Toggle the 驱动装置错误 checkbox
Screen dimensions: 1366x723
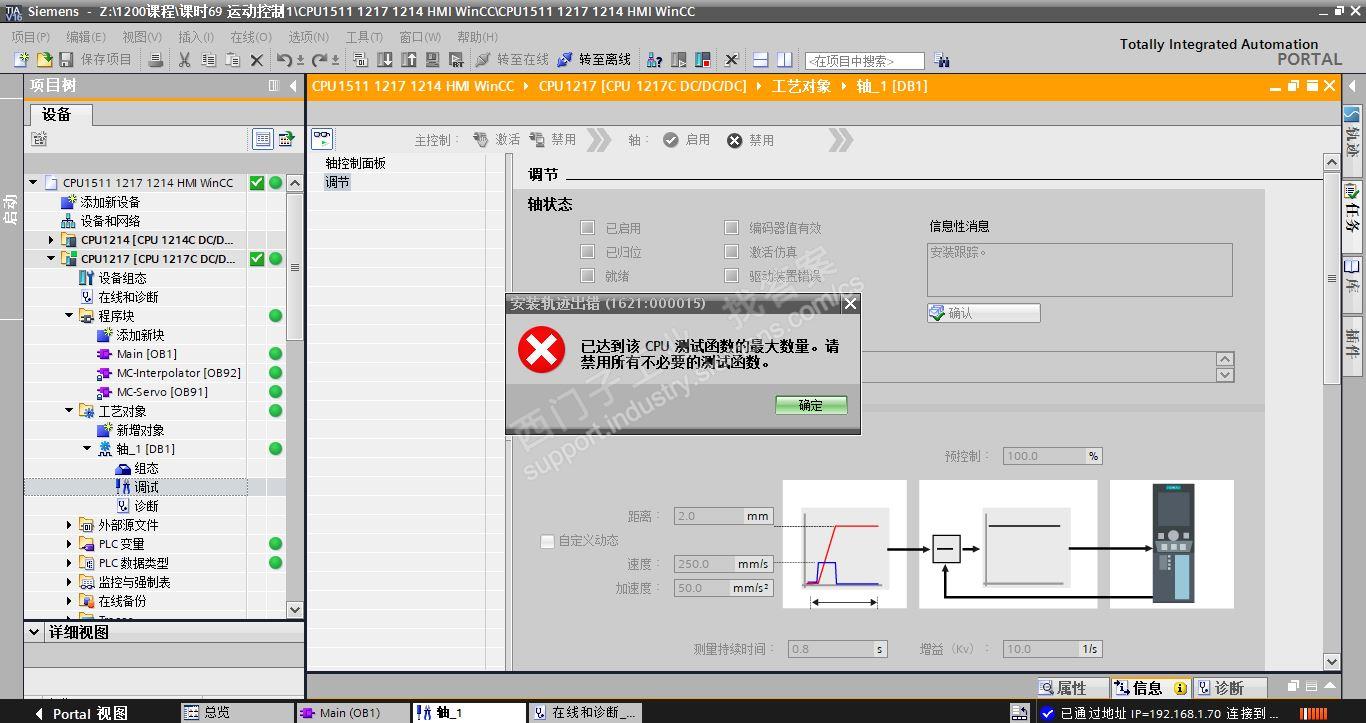click(x=731, y=276)
